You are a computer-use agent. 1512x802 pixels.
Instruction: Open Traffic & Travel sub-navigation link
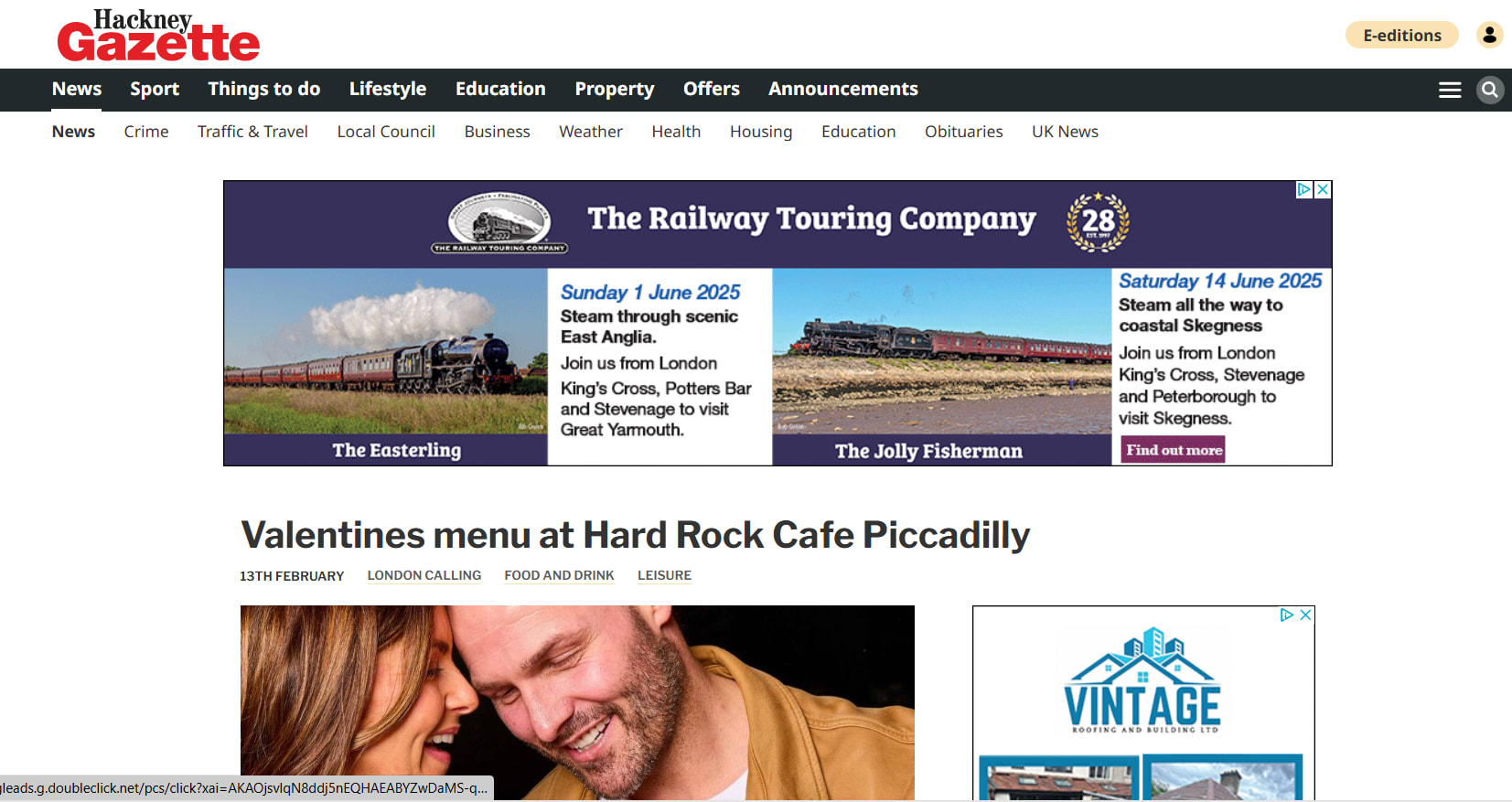(252, 132)
